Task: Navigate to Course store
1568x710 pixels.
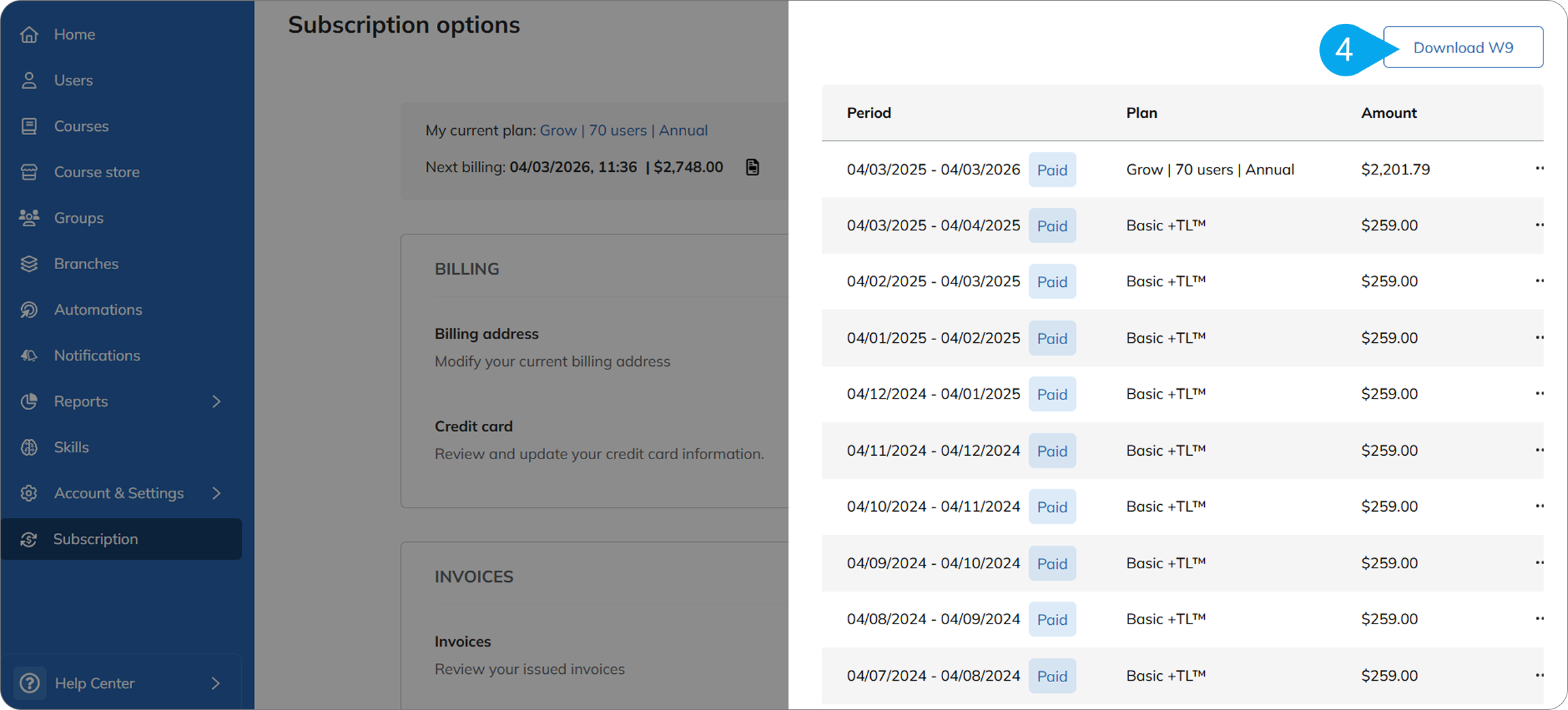Action: point(97,172)
